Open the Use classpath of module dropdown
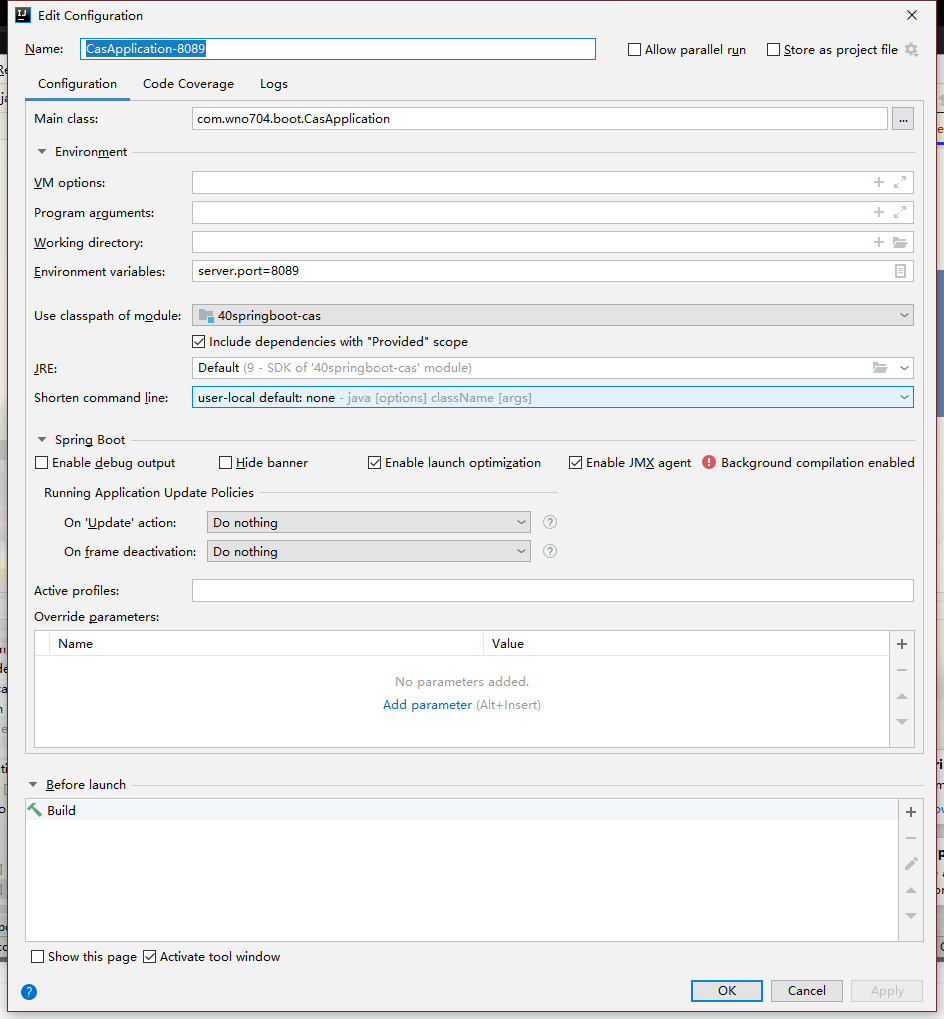 552,315
